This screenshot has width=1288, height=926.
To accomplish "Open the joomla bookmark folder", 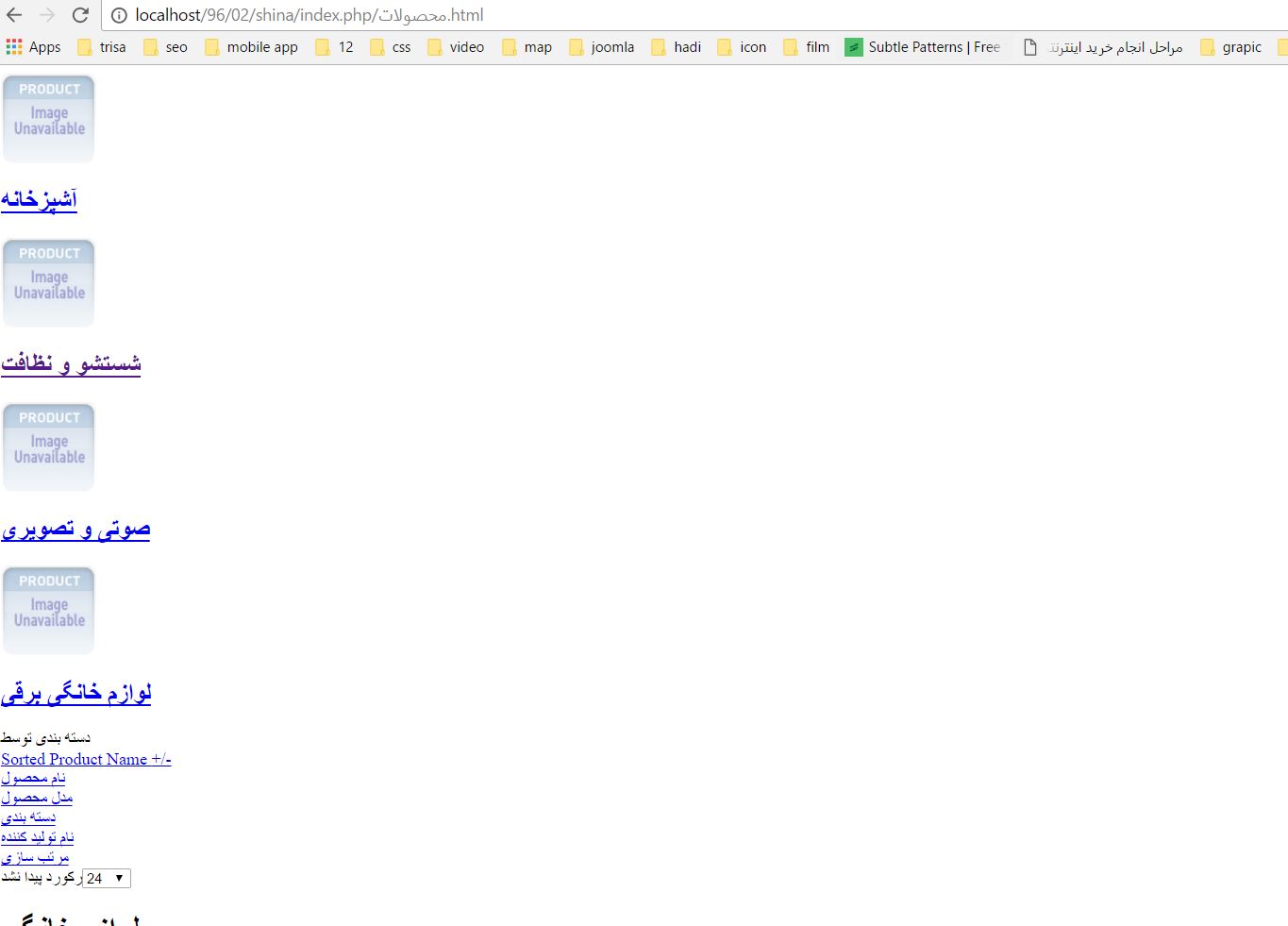I will 602,47.
